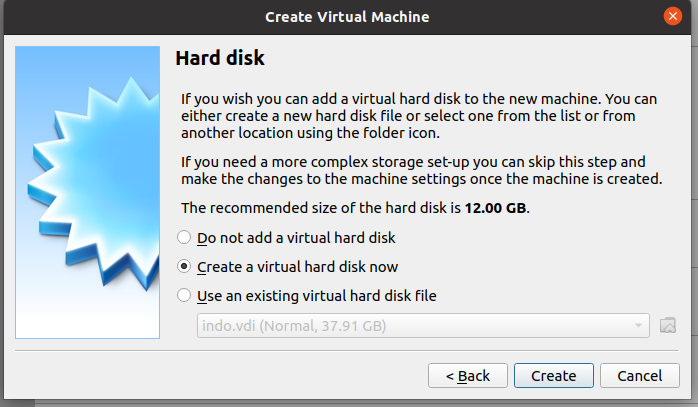Viewport: 698px width, 407px height.
Task: Click the Create button
Action: point(553,375)
